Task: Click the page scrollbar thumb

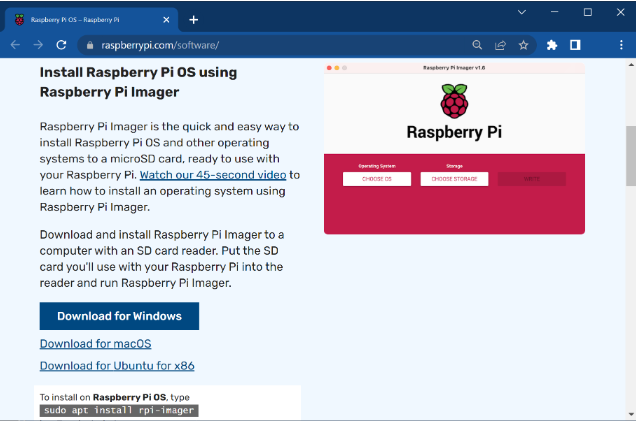Action: coord(631,156)
